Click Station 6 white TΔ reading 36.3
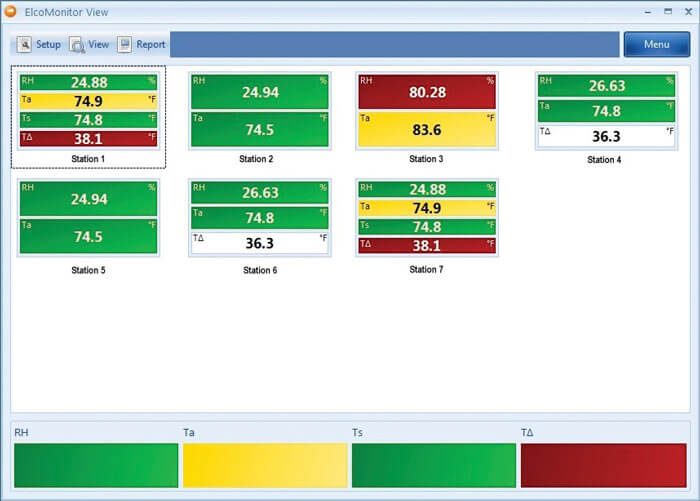The width and height of the screenshot is (700, 501). [x=259, y=243]
